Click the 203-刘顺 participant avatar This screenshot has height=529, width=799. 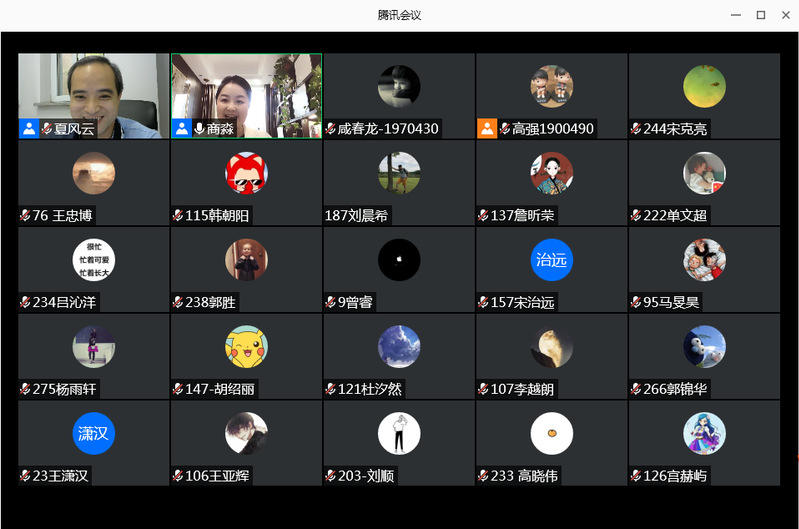pyautogui.click(x=399, y=433)
